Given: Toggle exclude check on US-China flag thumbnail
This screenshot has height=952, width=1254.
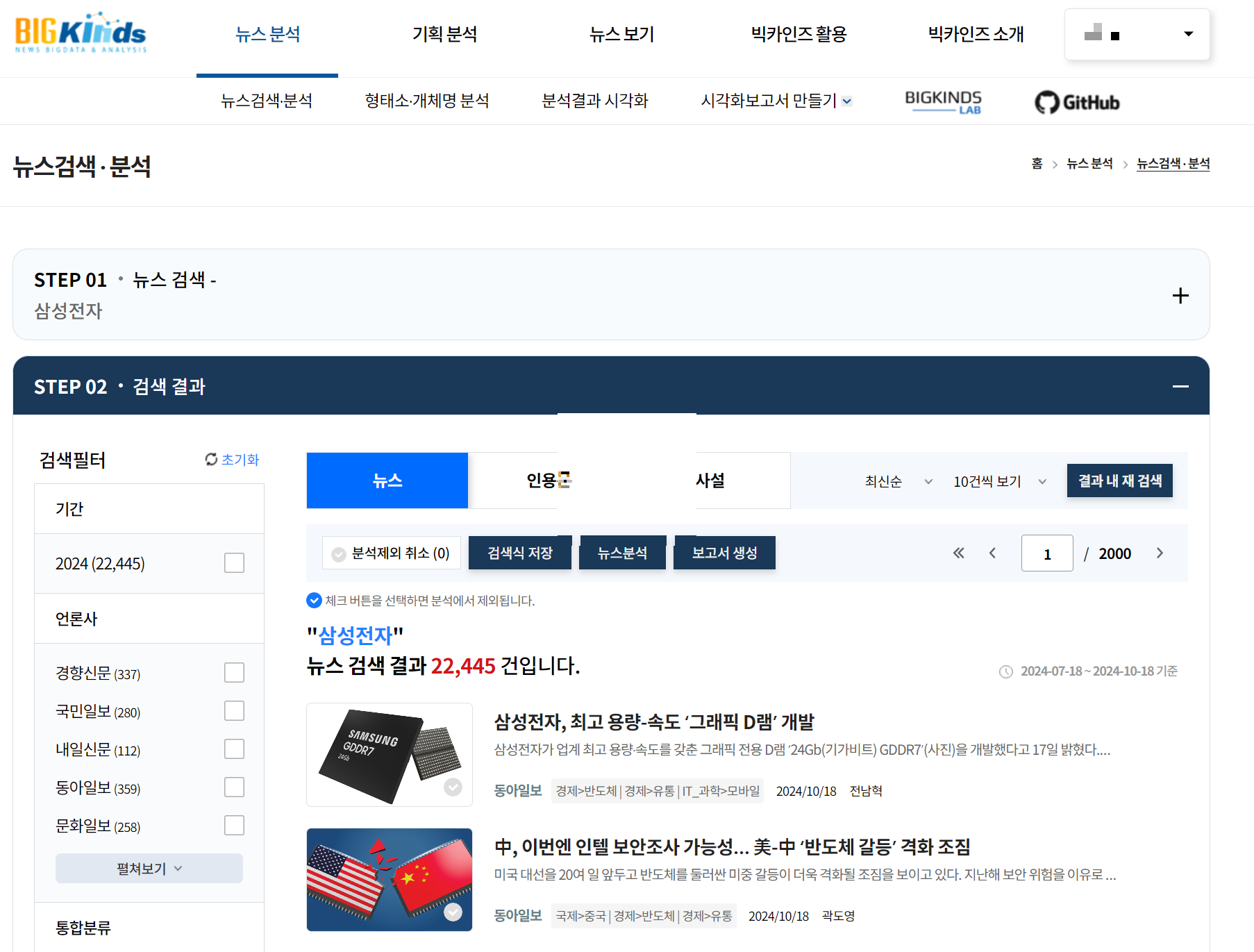Looking at the screenshot, I should (453, 912).
